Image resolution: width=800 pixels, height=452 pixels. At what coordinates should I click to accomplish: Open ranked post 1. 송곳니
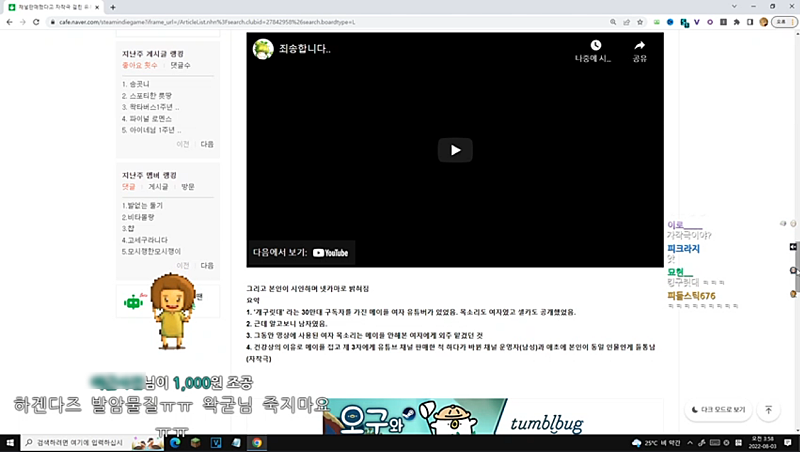(x=136, y=84)
